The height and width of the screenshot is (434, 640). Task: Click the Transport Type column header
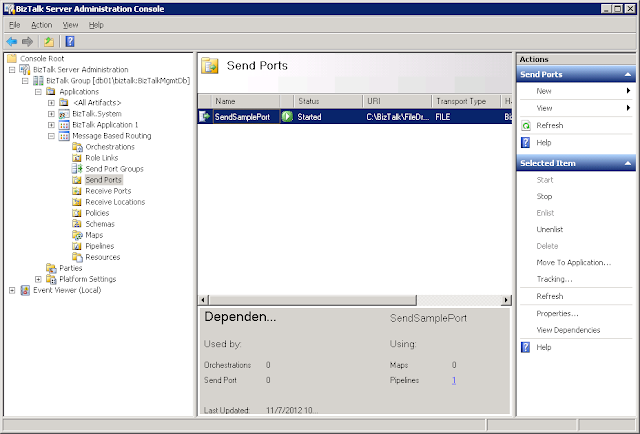[466, 101]
